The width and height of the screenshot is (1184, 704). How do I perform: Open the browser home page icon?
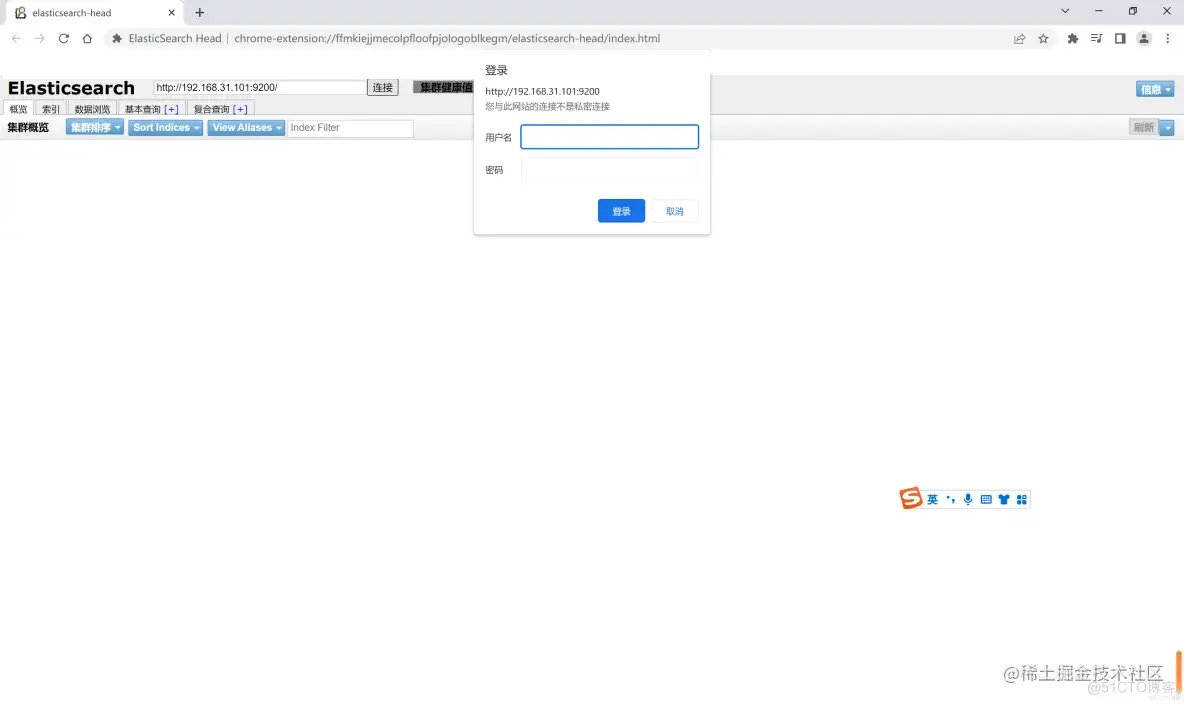click(88, 39)
